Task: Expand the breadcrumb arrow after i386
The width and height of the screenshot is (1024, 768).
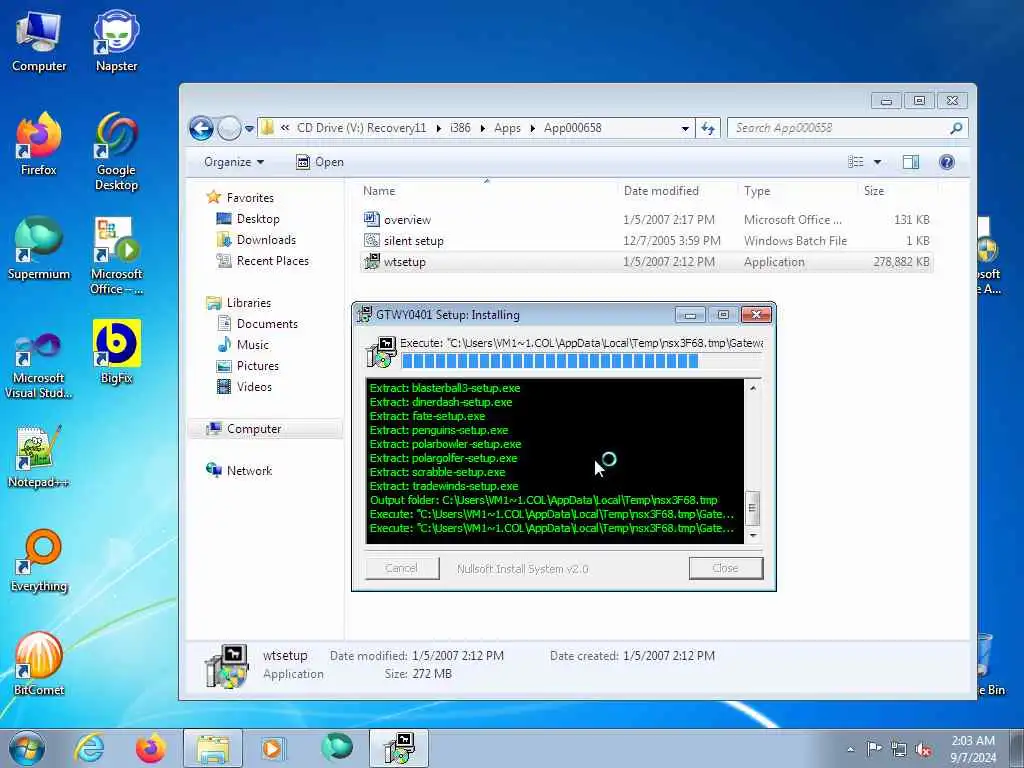Action: click(x=483, y=128)
